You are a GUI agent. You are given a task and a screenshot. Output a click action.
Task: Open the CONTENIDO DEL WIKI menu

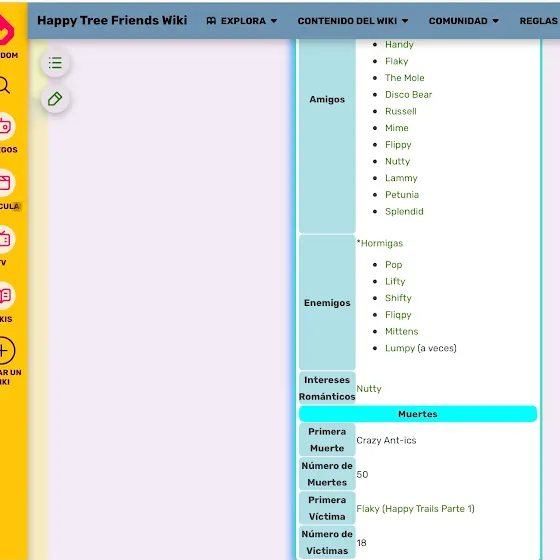353,21
